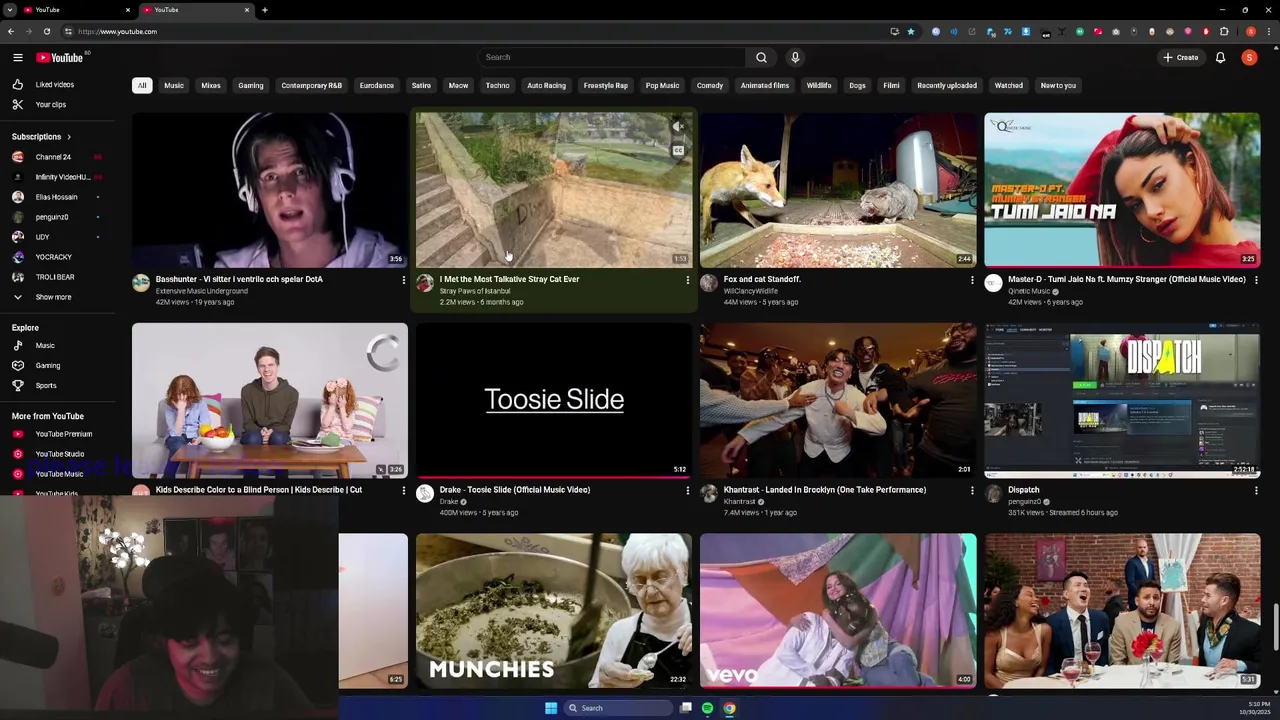Click the Create button
Image resolution: width=1280 pixels, height=720 pixels.
click(1181, 57)
